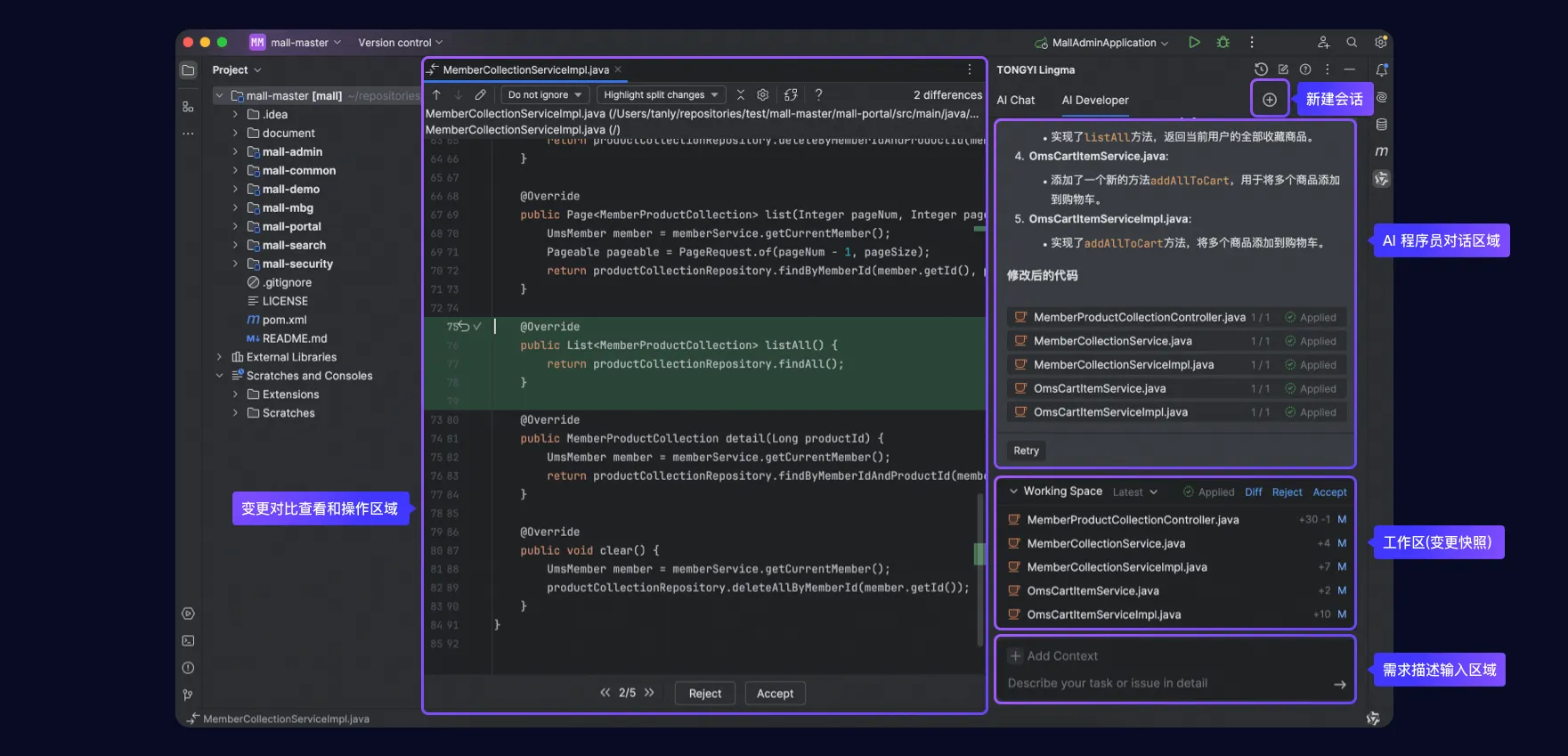Open chat history clock icon in Lingma
The image size is (1568, 756).
pos(1261,69)
